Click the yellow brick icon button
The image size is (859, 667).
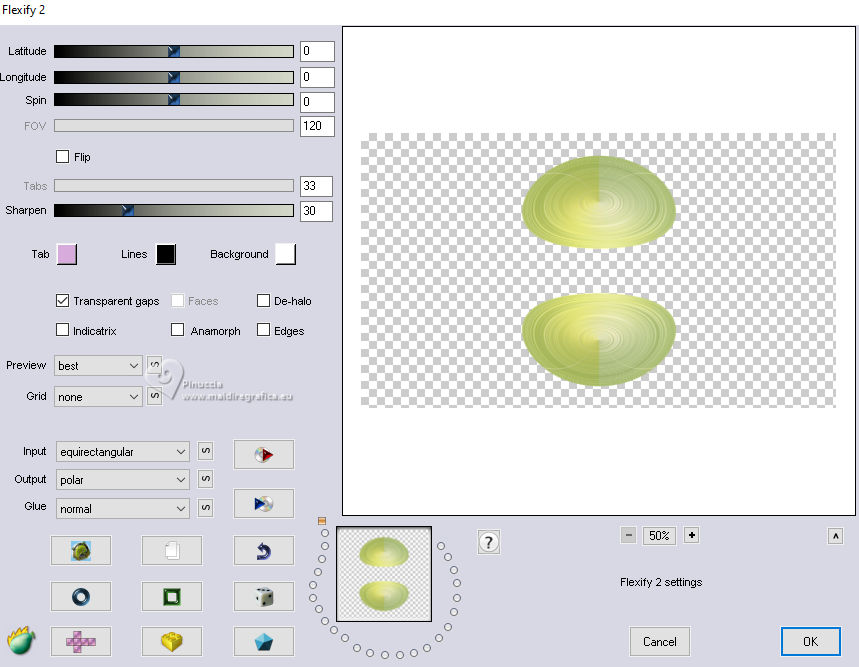point(172,641)
